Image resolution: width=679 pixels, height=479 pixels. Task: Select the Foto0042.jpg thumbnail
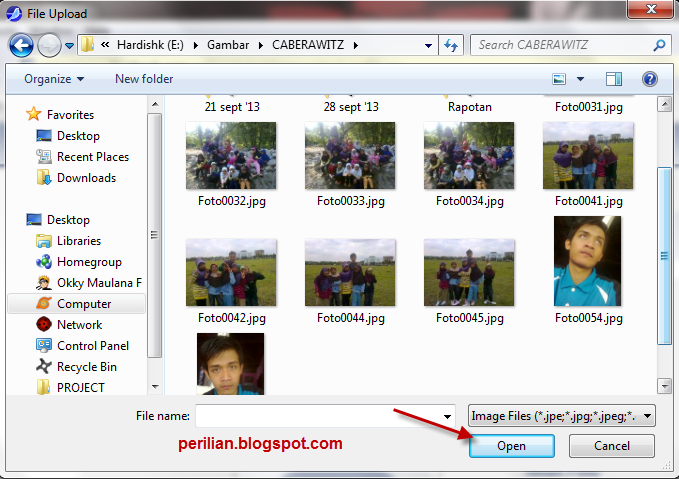pyautogui.click(x=231, y=272)
